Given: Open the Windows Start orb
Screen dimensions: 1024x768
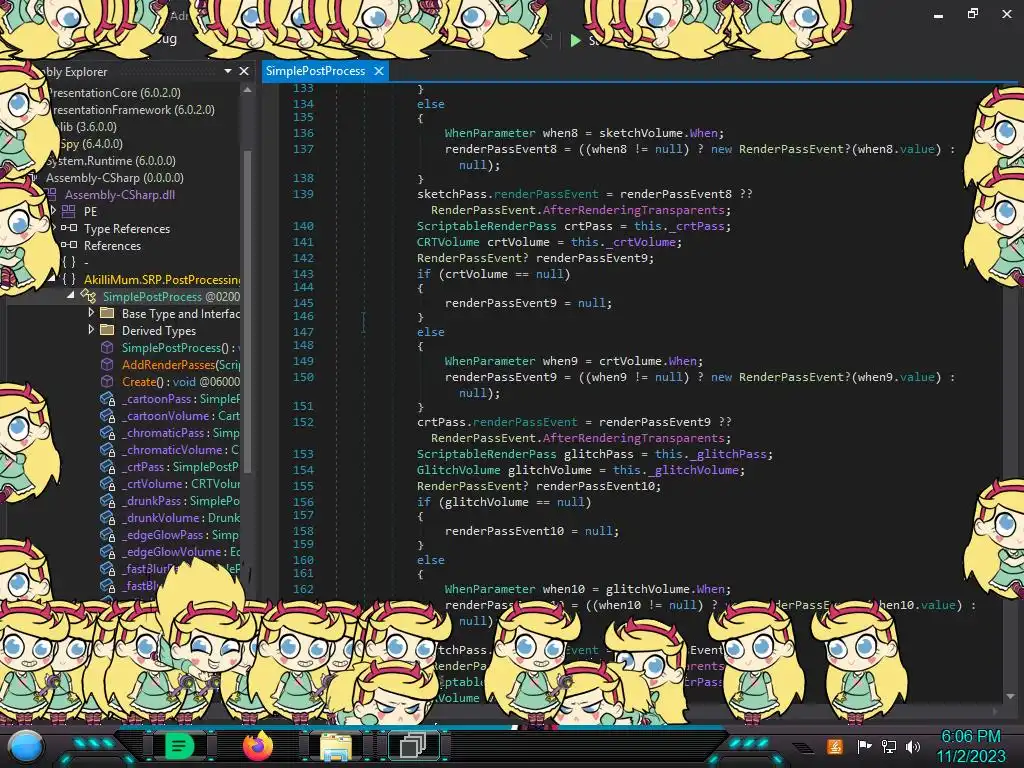Looking at the screenshot, I should [26, 746].
